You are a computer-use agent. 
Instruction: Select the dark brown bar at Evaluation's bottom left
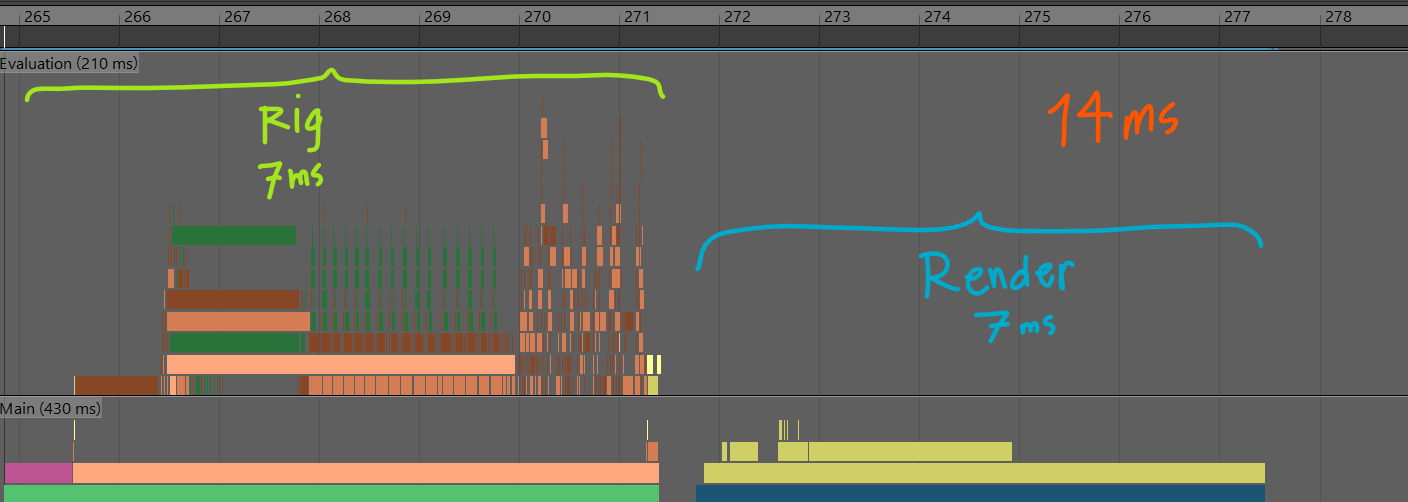(116, 385)
